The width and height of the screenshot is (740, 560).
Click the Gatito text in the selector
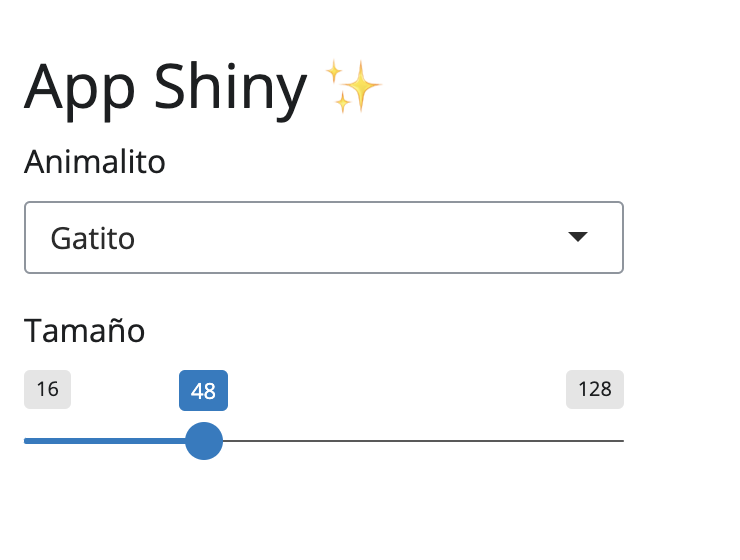click(x=92, y=238)
